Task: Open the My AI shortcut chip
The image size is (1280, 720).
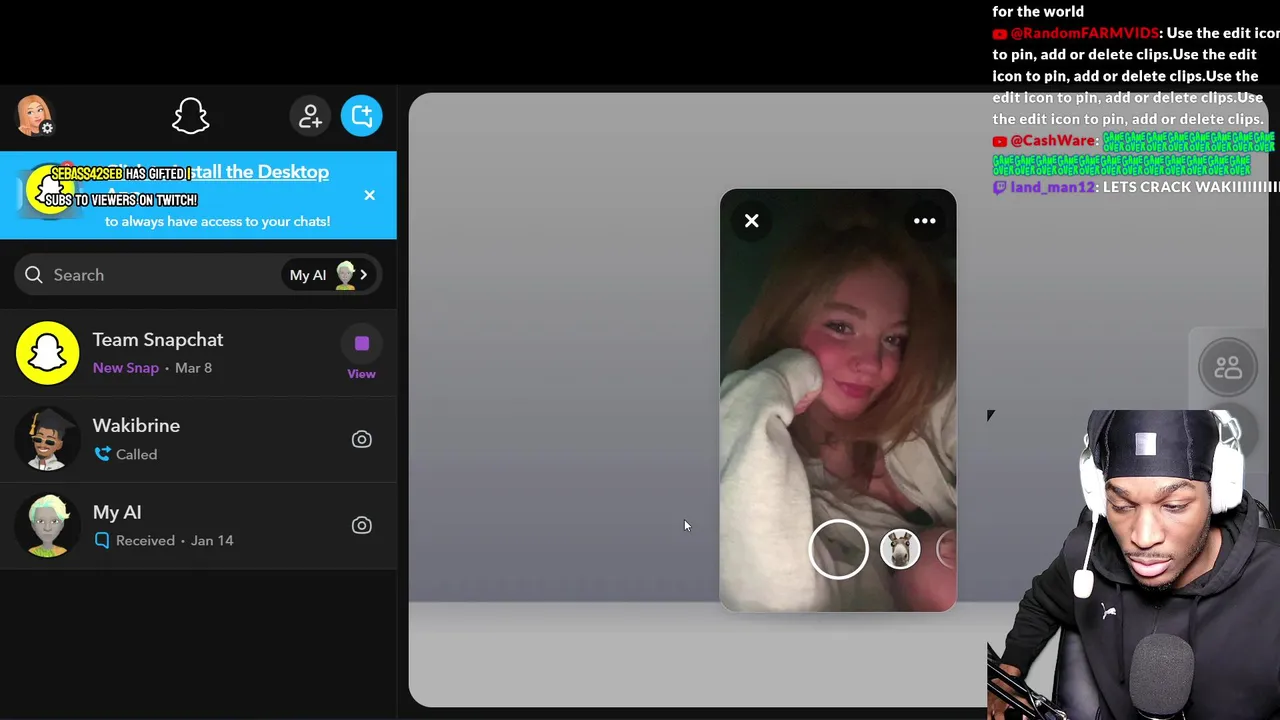Action: tap(329, 275)
